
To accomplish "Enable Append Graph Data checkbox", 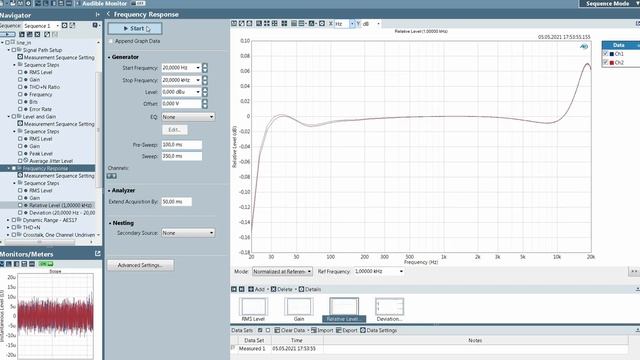I will pyautogui.click(x=111, y=41).
